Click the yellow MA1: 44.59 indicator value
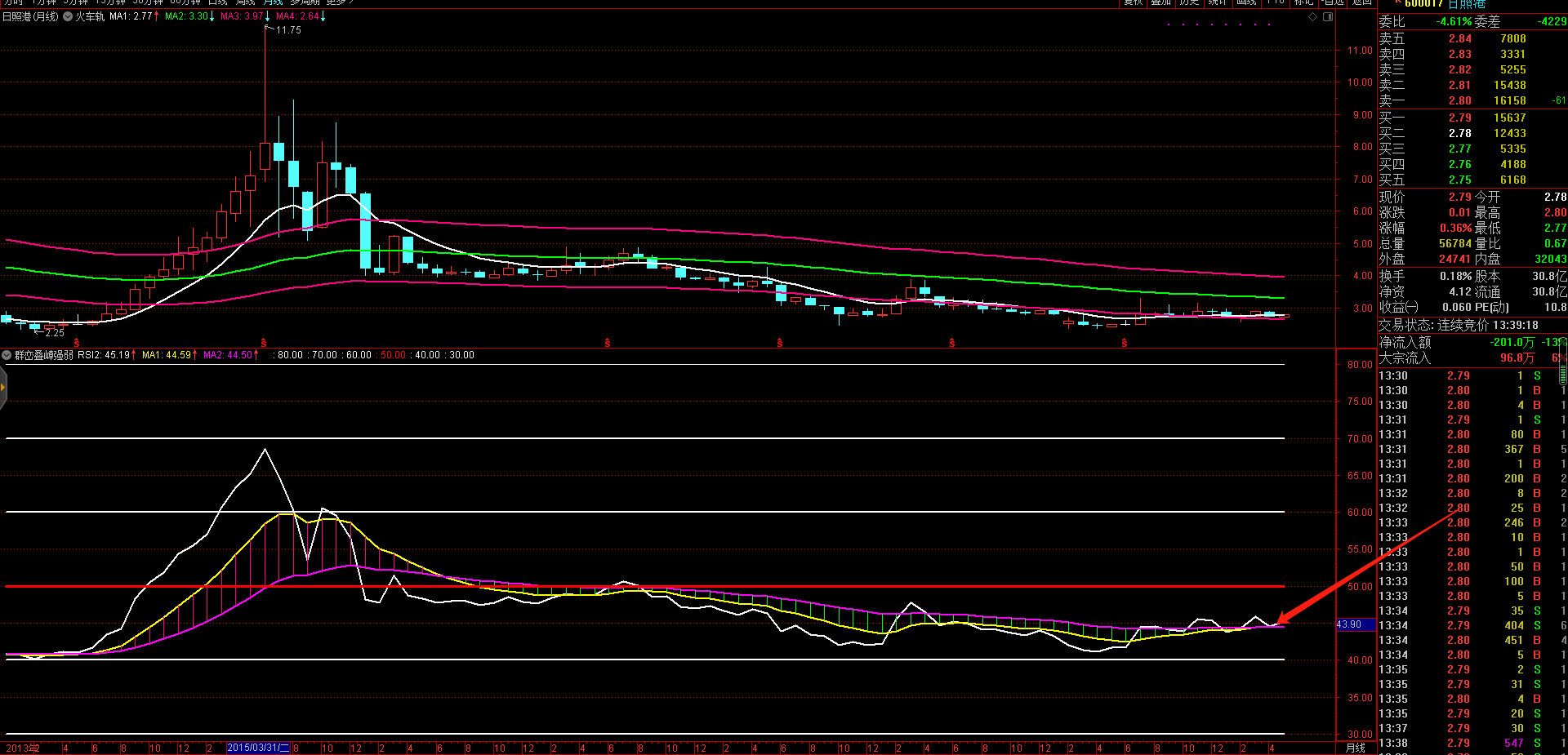1568x755 pixels. 167,355
